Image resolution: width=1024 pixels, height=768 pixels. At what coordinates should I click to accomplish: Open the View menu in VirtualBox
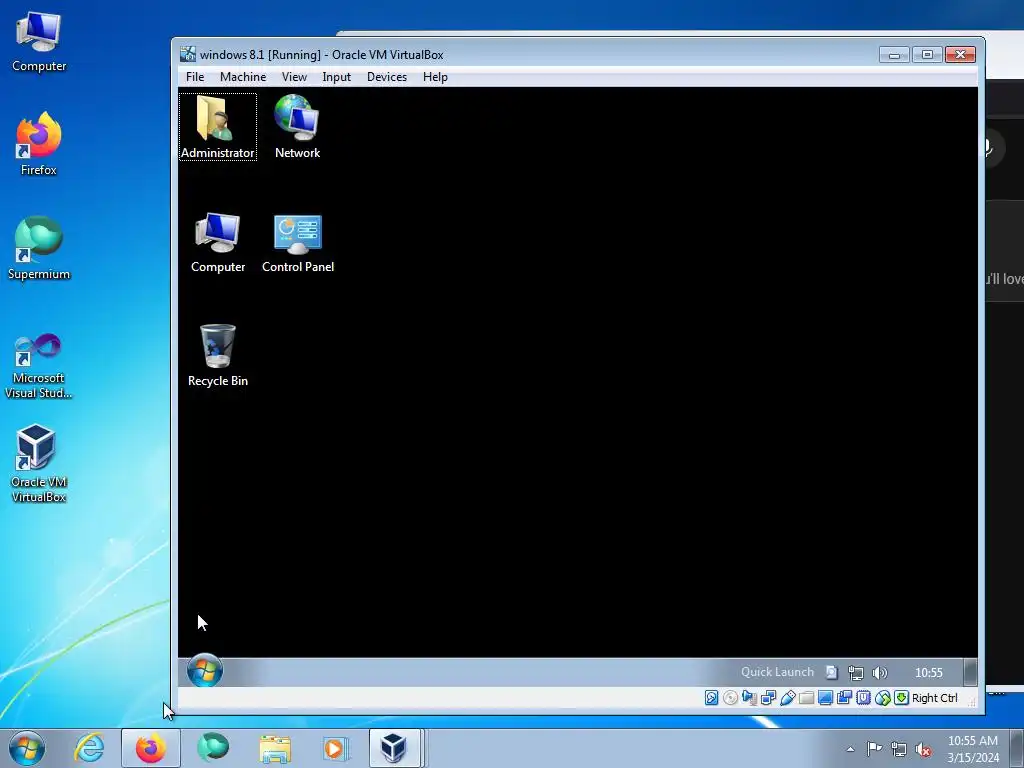294,77
